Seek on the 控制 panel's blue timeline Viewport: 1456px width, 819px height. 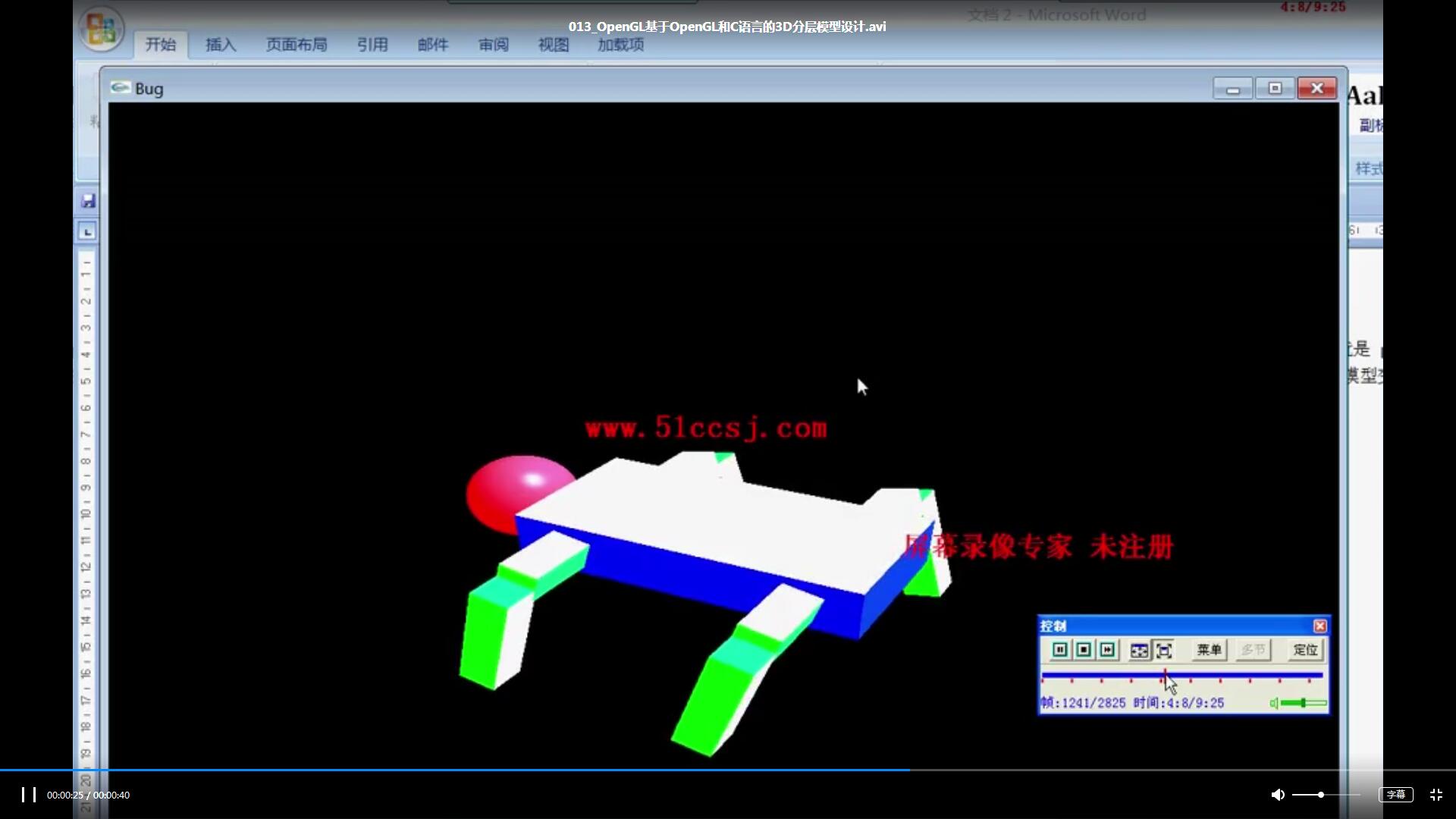coord(1182,675)
